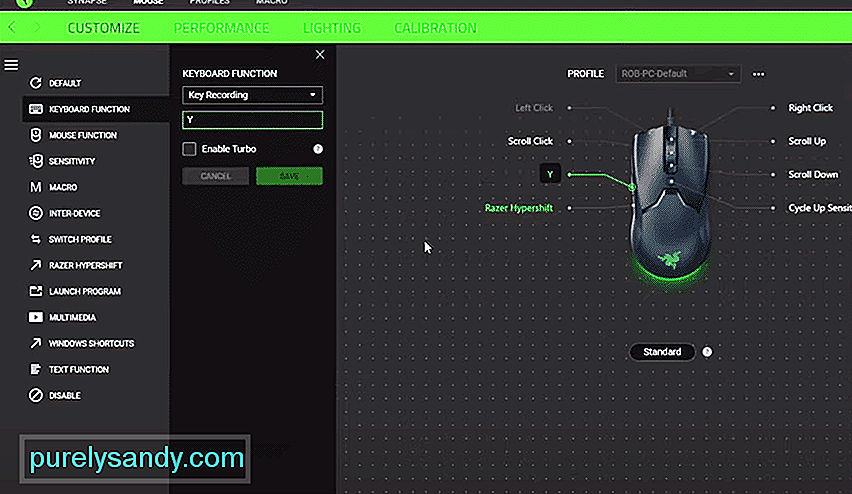The height and width of the screenshot is (494, 852).
Task: Click the Default reset icon
Action: pos(36,83)
